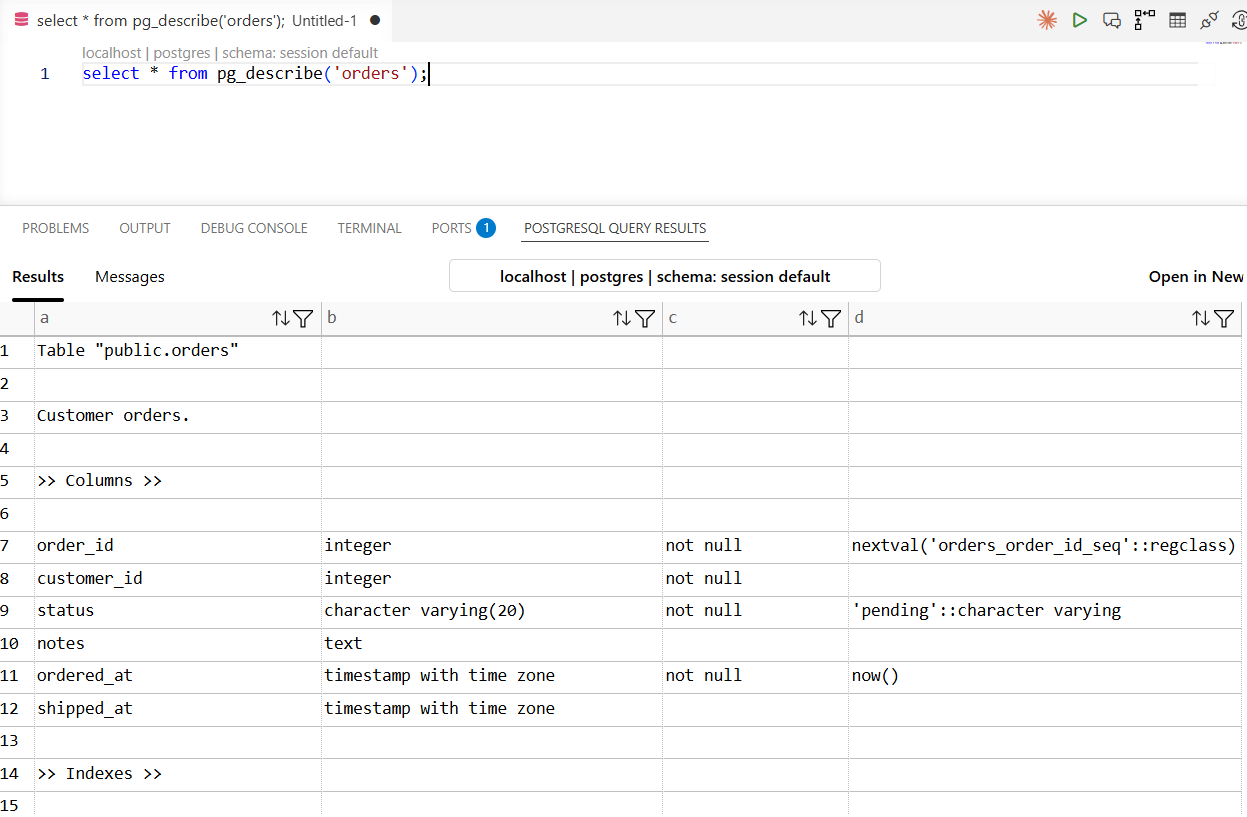The width and height of the screenshot is (1247, 817).
Task: Show the Results sub-tab
Action: pyautogui.click(x=38, y=277)
